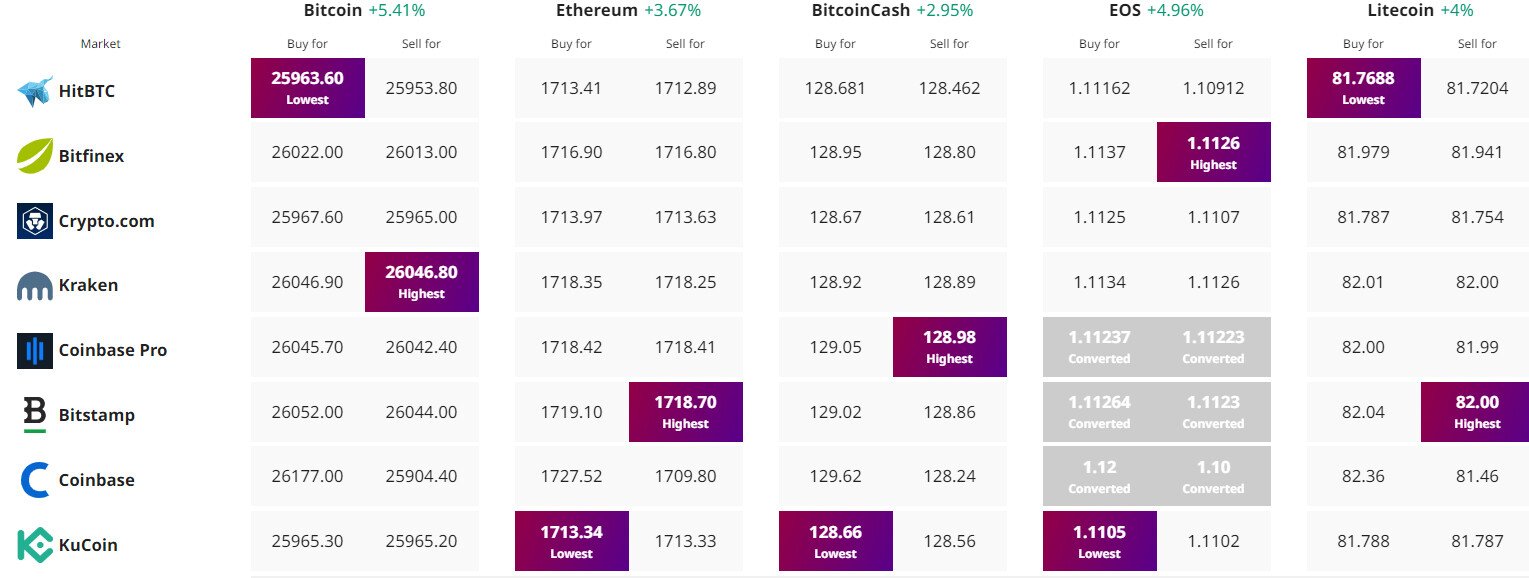Click the Coinbase Pro bars logo

[x=35, y=350]
